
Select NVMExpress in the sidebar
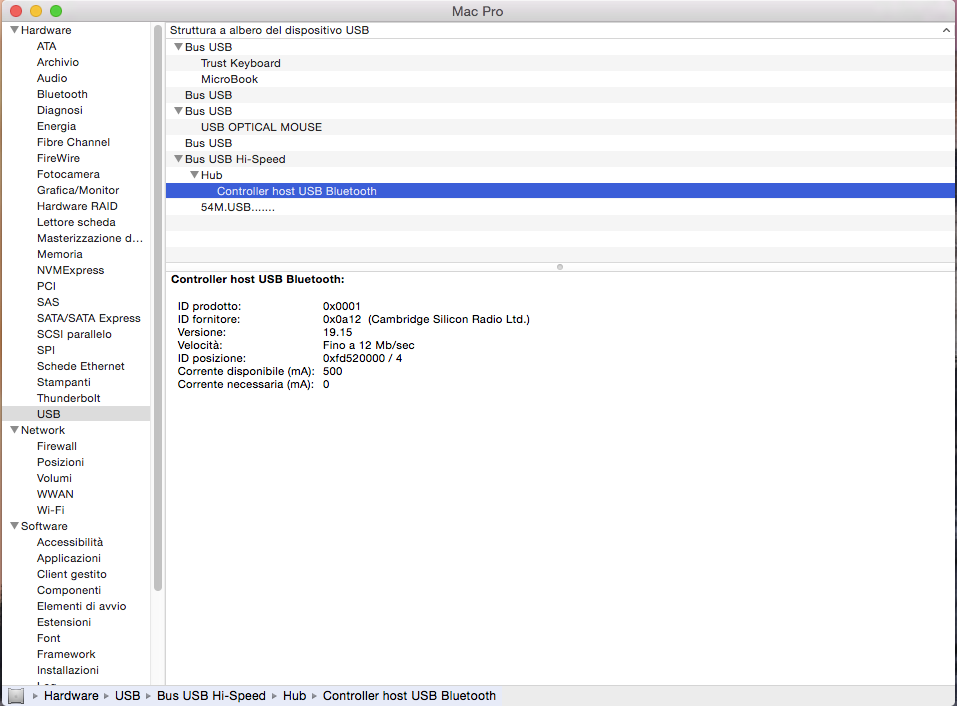(70, 270)
